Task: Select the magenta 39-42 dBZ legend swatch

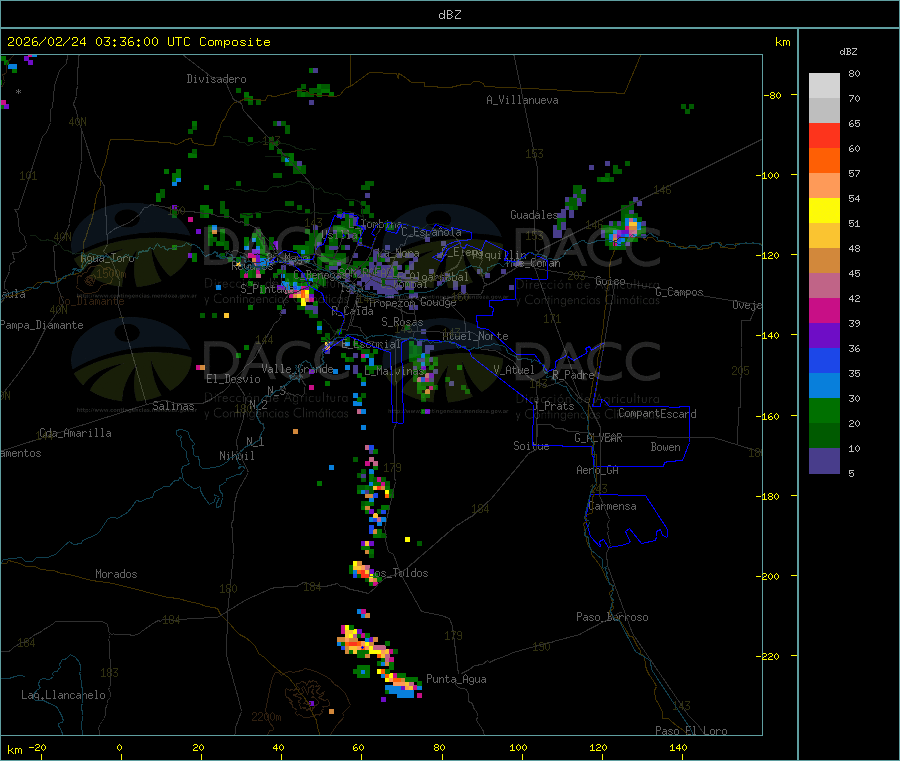Action: 824,310
